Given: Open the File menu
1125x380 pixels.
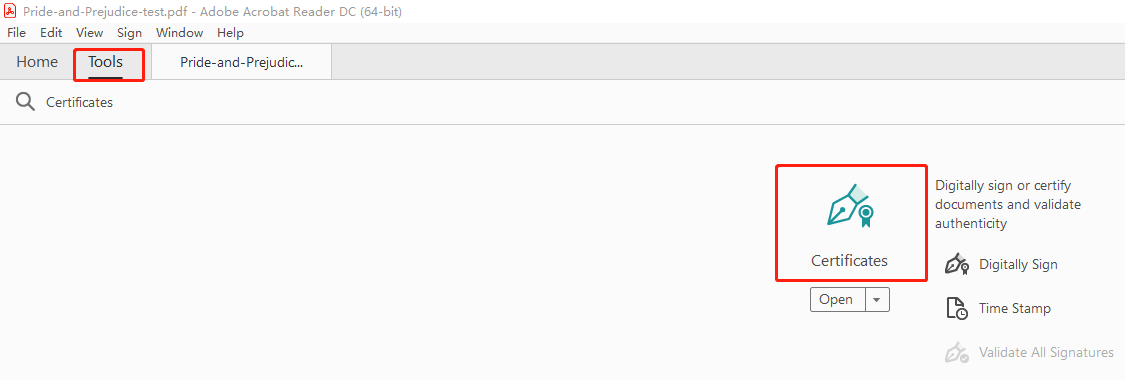Looking at the screenshot, I should (x=17, y=33).
